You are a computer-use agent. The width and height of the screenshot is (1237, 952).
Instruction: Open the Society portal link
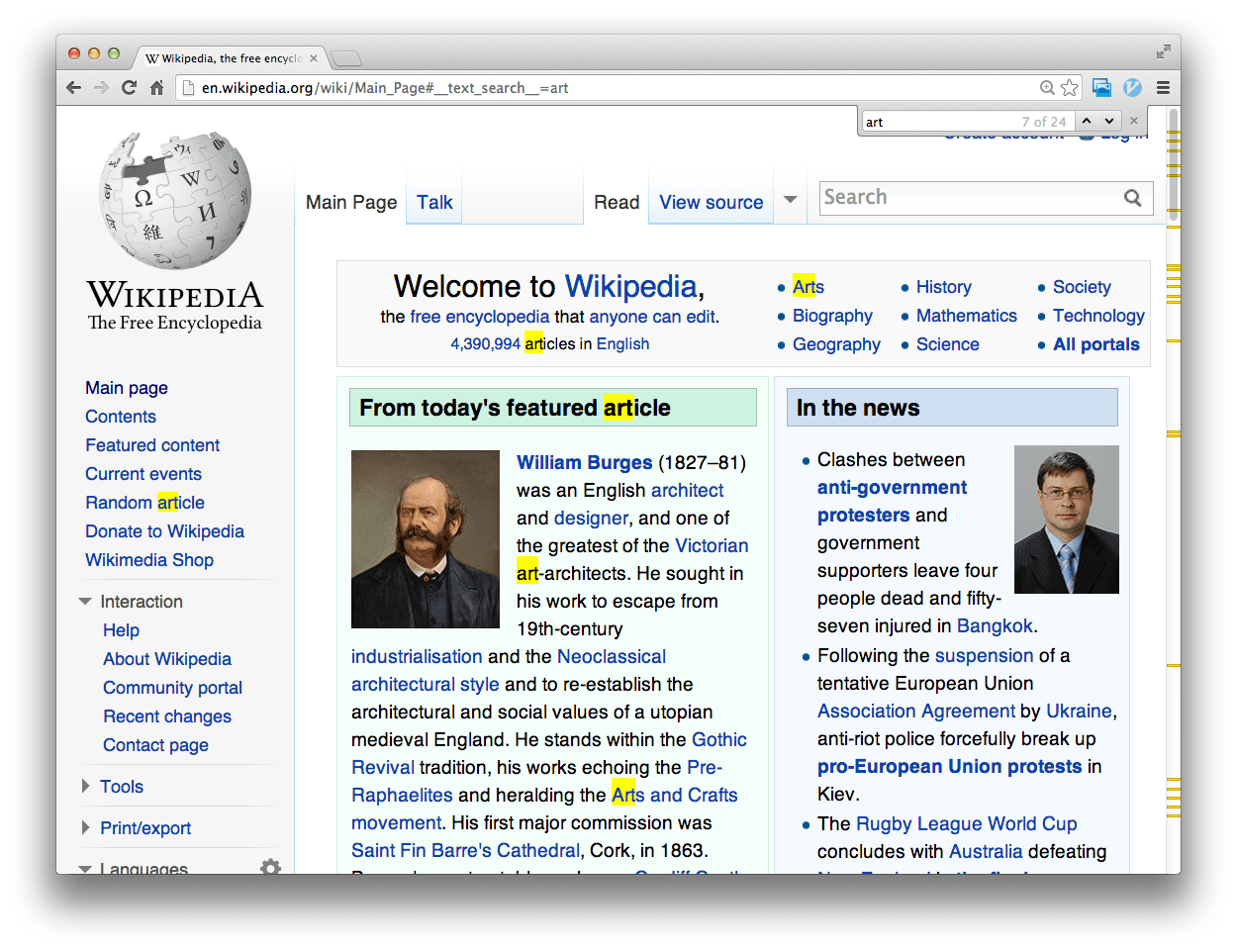click(1082, 287)
